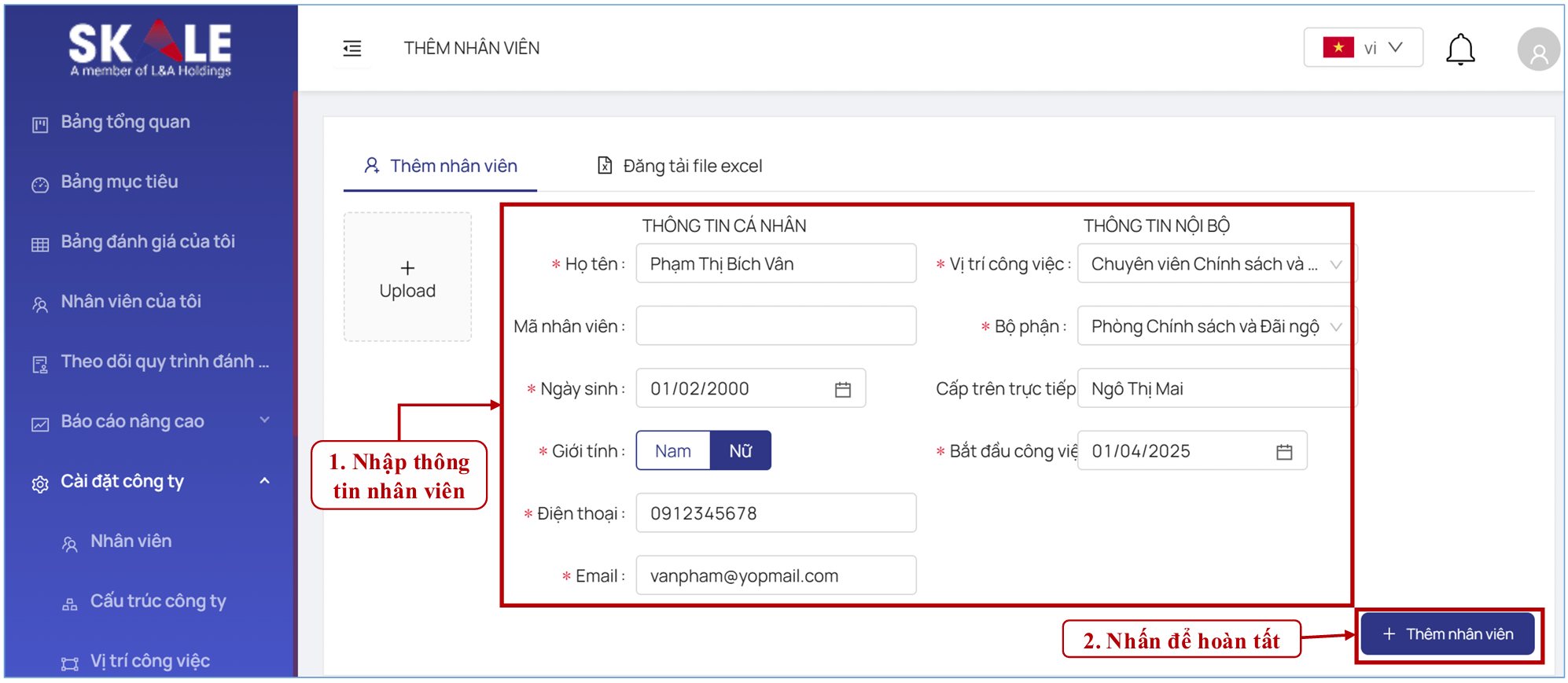The height and width of the screenshot is (683, 1568).
Task: Open the start work date calendar icon
Action: pyautogui.click(x=1283, y=452)
